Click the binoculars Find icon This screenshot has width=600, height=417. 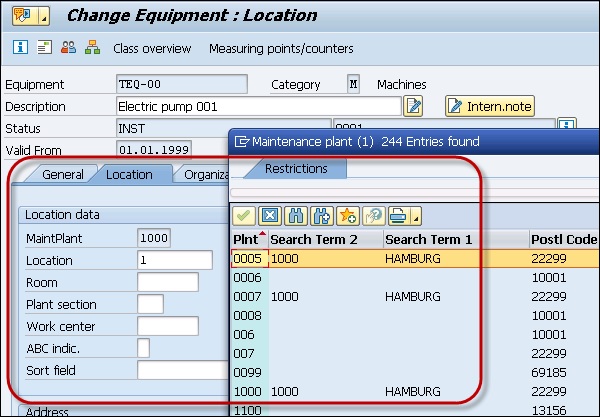coord(295,215)
